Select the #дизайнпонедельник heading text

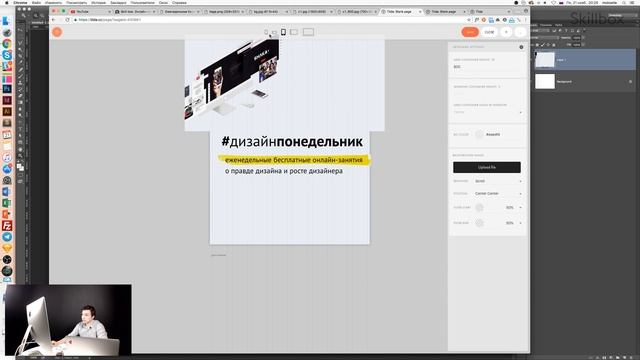coord(292,142)
